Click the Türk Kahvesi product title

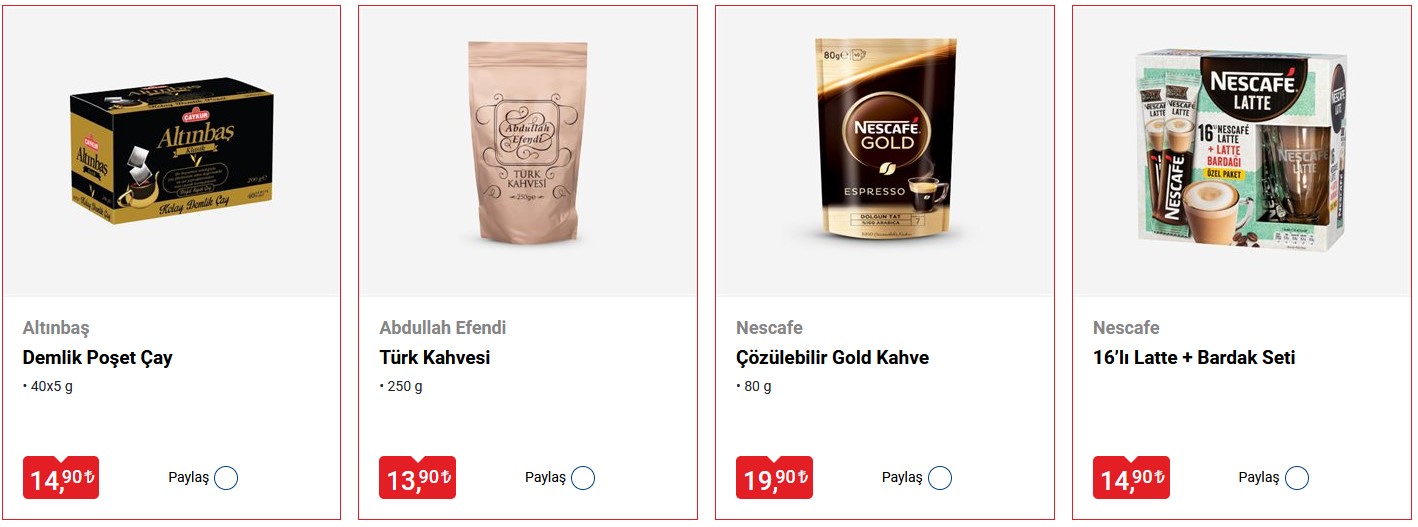tap(435, 358)
